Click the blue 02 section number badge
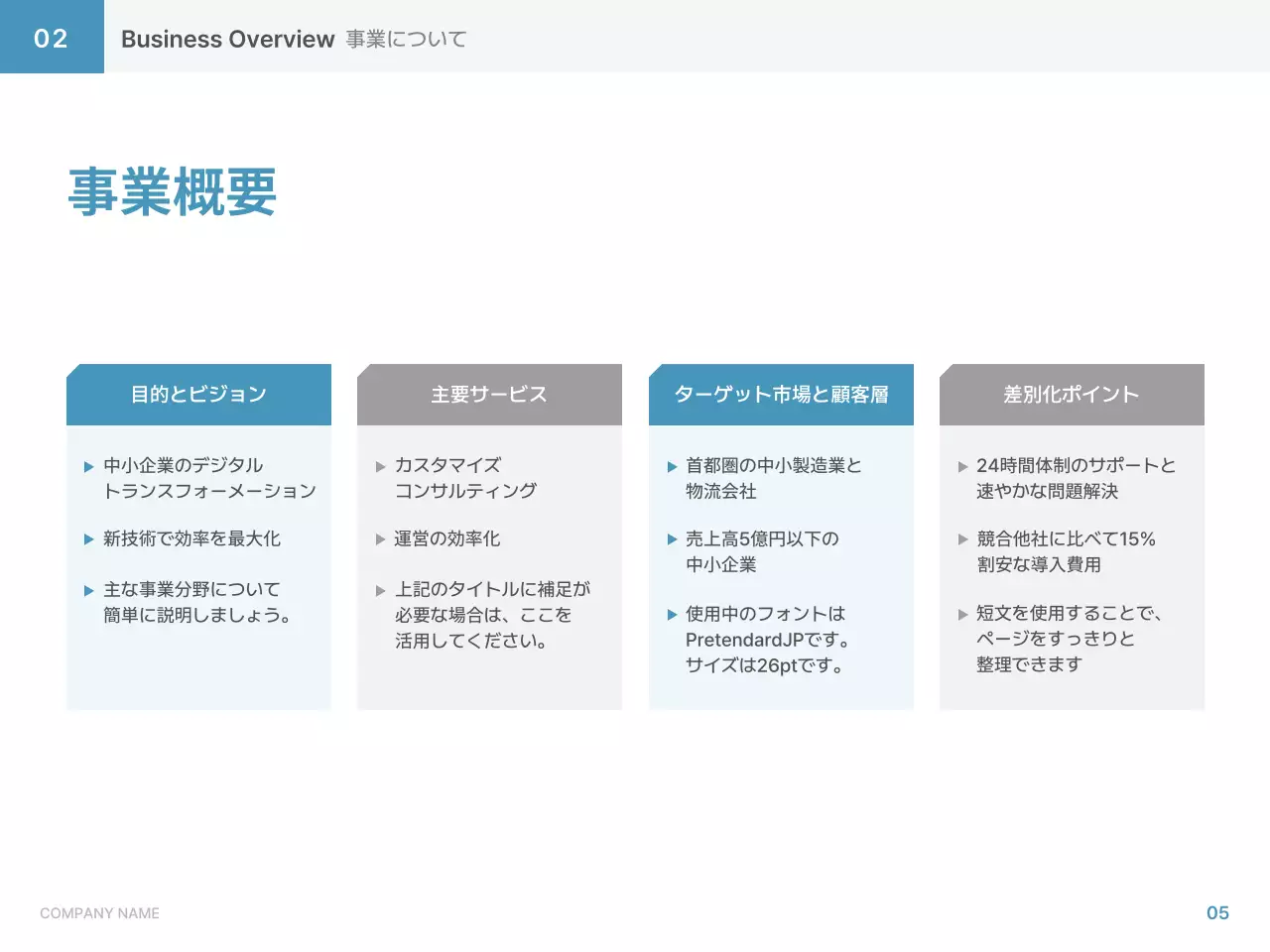The height and width of the screenshot is (952, 1270). pos(52,38)
